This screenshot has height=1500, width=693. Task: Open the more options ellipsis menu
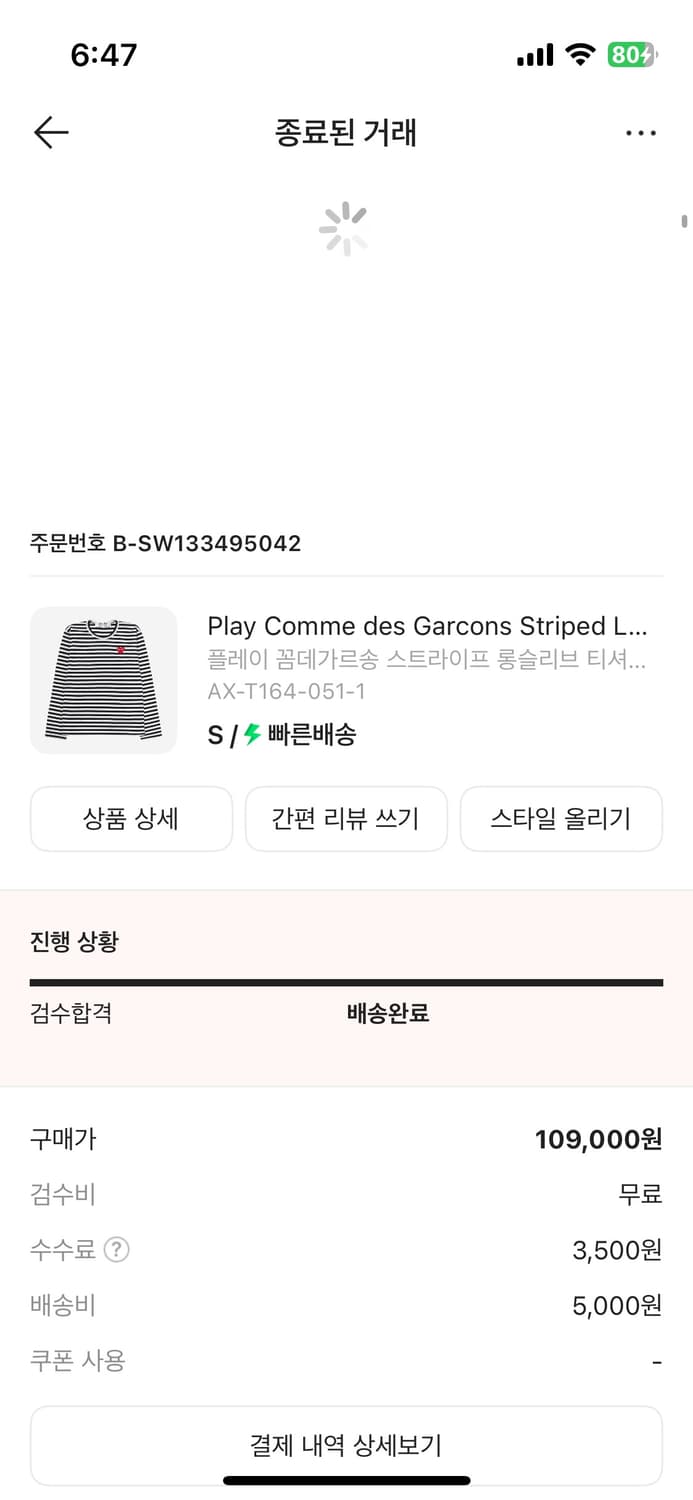(x=640, y=132)
